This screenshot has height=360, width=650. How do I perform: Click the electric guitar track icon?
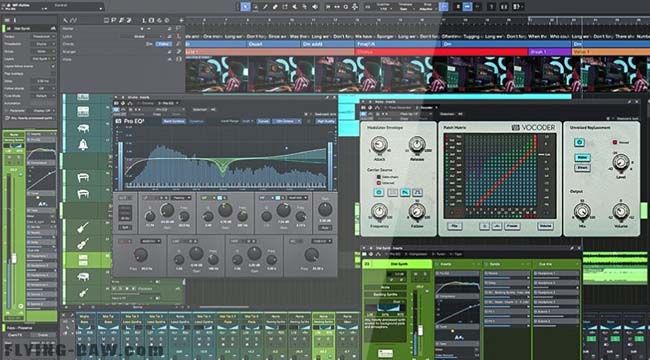click(83, 227)
